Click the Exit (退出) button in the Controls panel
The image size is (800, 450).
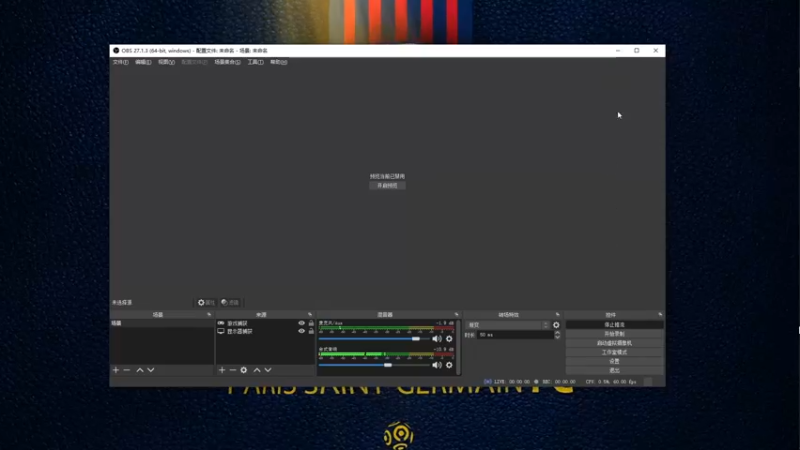pos(614,370)
